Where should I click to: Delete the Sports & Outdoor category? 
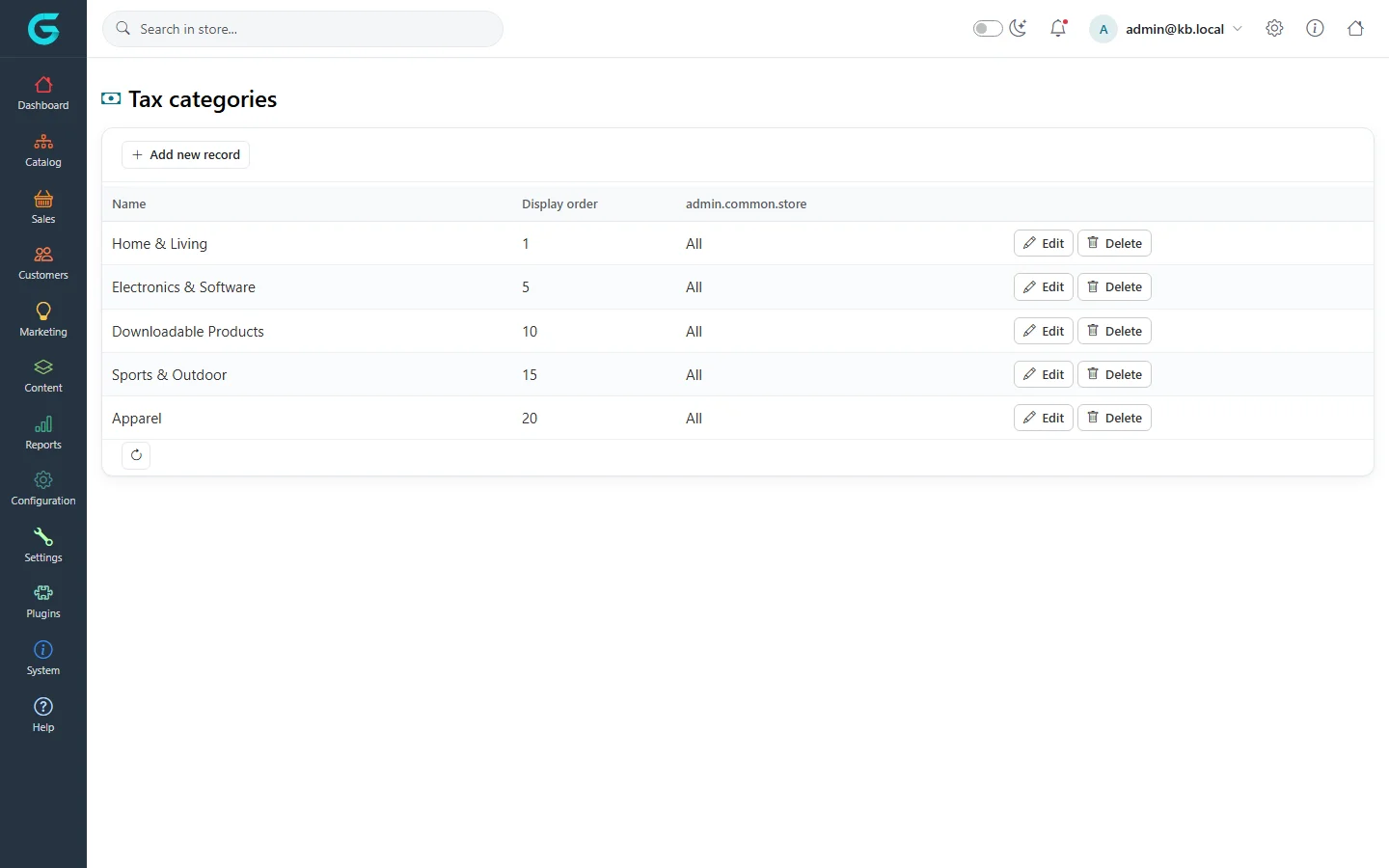1114,374
